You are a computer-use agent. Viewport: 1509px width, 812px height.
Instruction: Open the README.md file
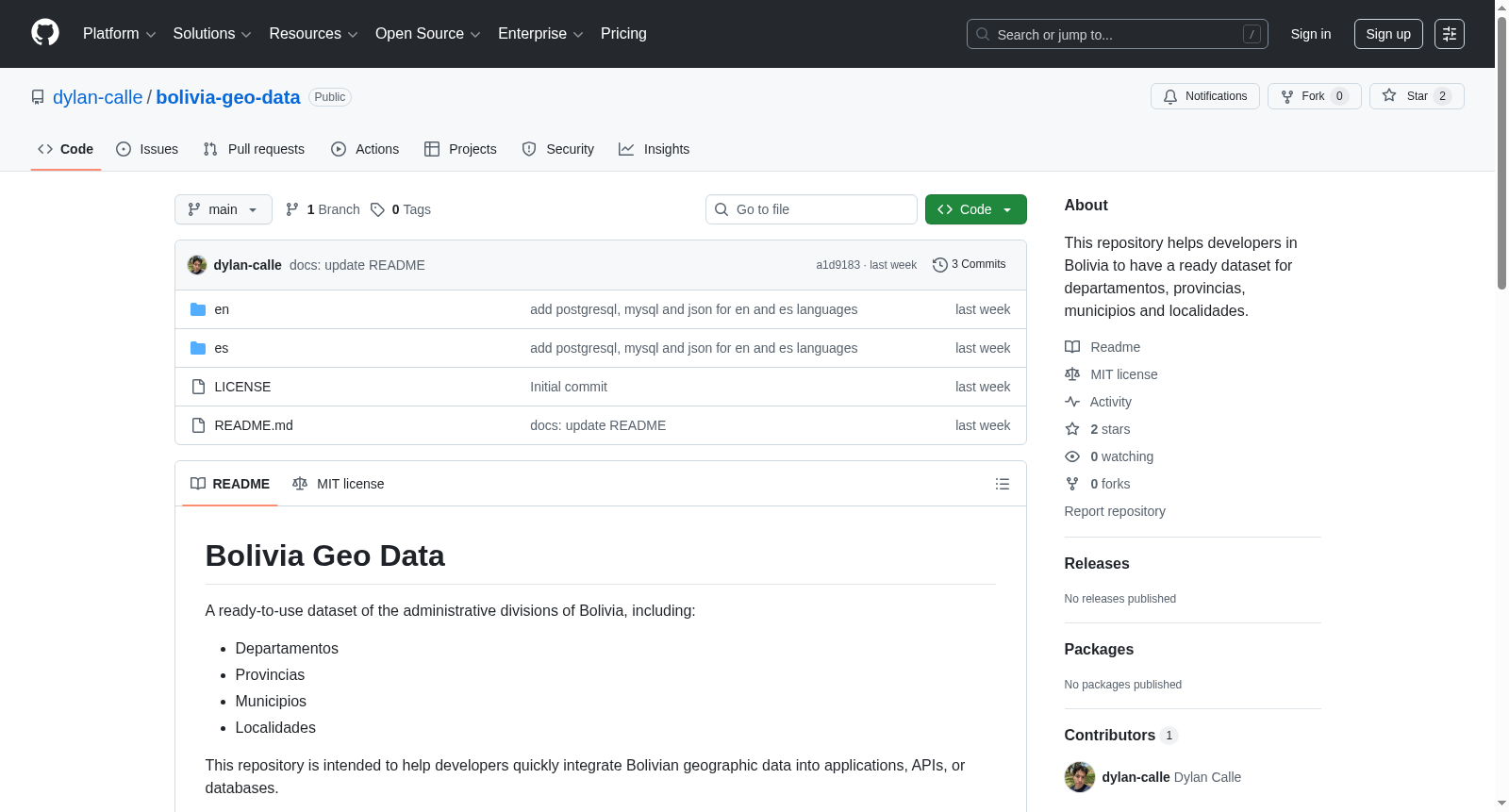coord(254,425)
